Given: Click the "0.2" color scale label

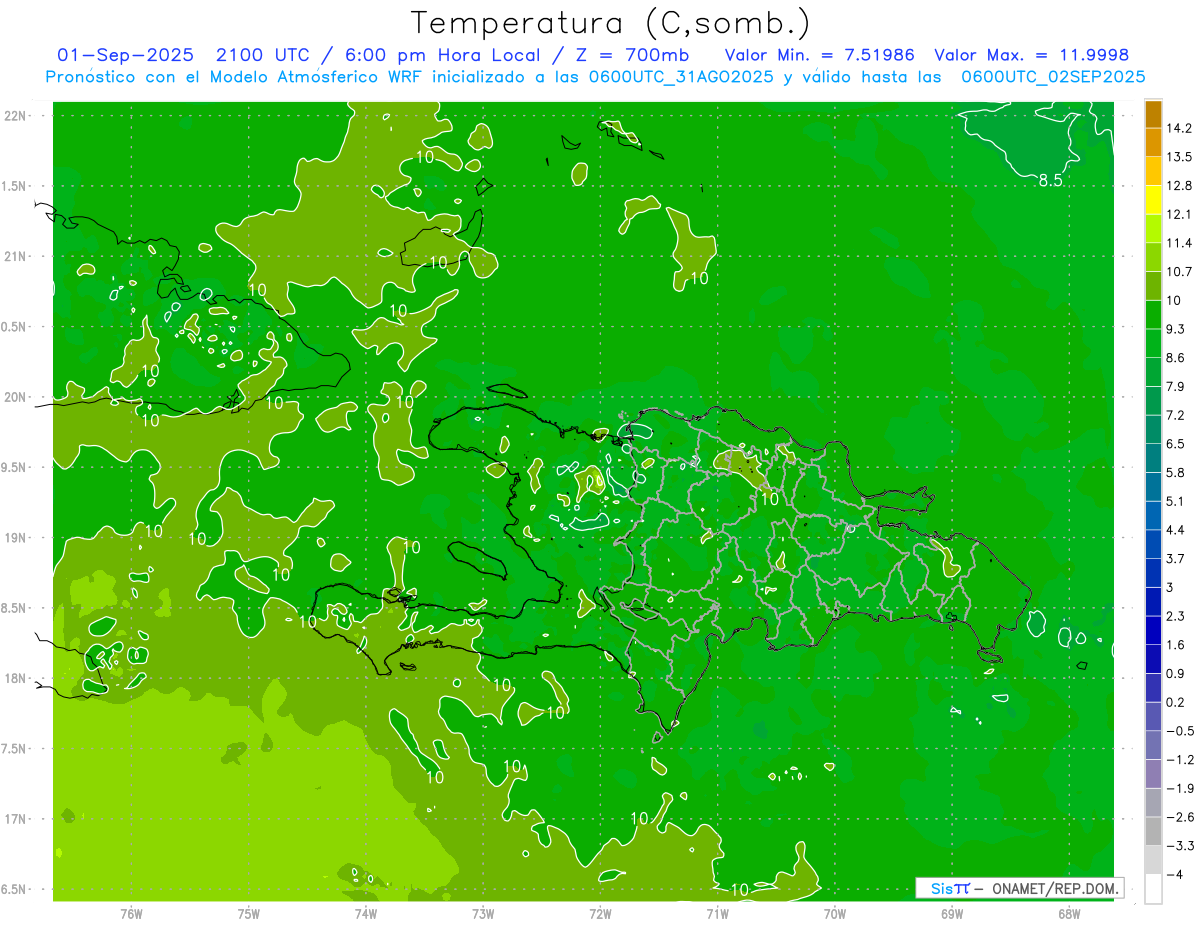Looking at the screenshot, I should point(1176,702).
